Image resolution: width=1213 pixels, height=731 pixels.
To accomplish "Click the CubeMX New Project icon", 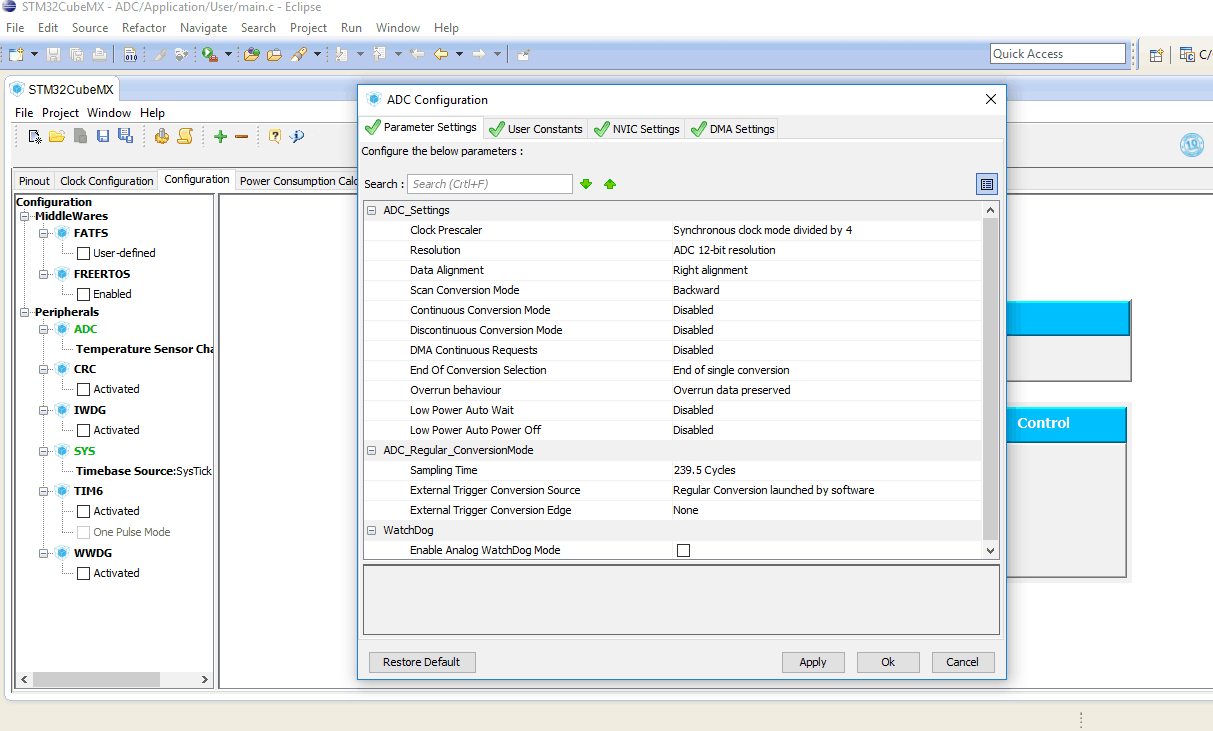I will (x=35, y=136).
